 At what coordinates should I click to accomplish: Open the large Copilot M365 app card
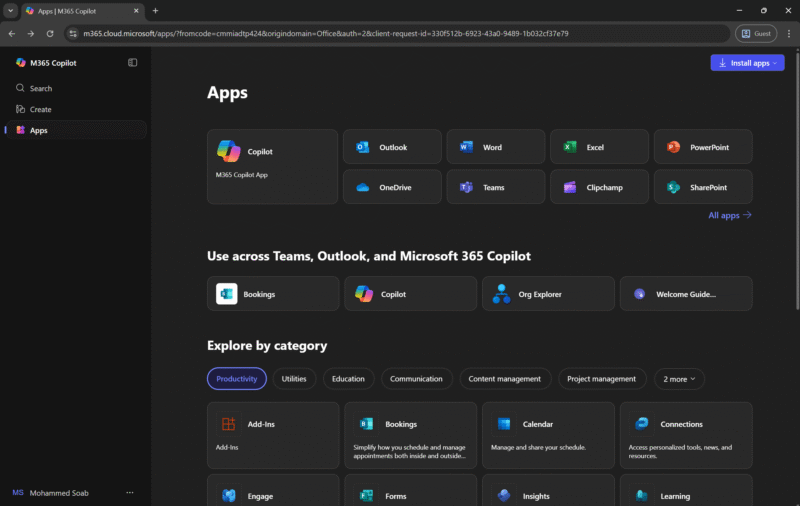point(272,167)
